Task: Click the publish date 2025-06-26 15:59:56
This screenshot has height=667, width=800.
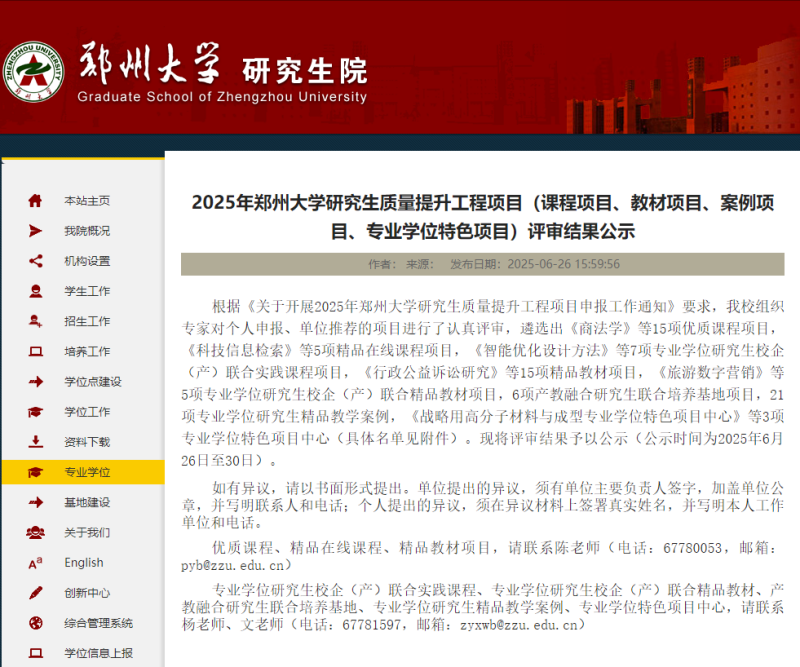Action: 563,264
